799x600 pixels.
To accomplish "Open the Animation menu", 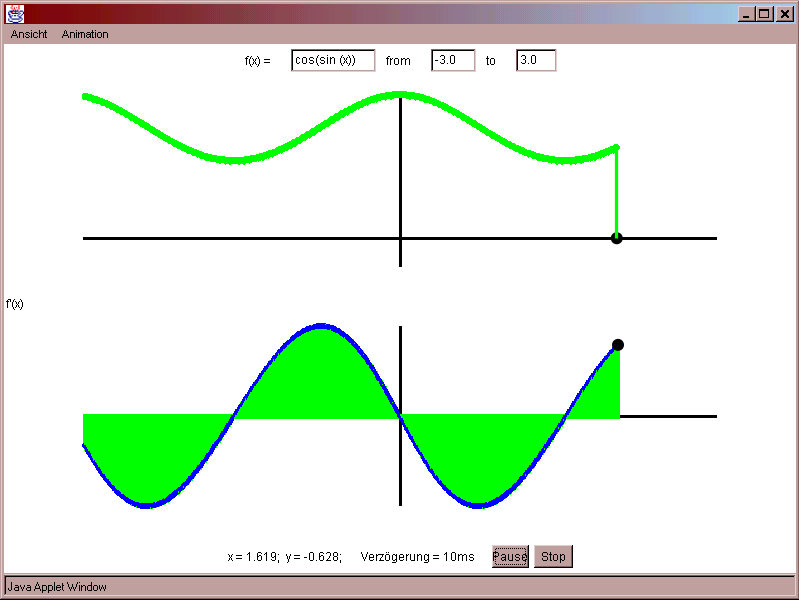I will pyautogui.click(x=85, y=34).
